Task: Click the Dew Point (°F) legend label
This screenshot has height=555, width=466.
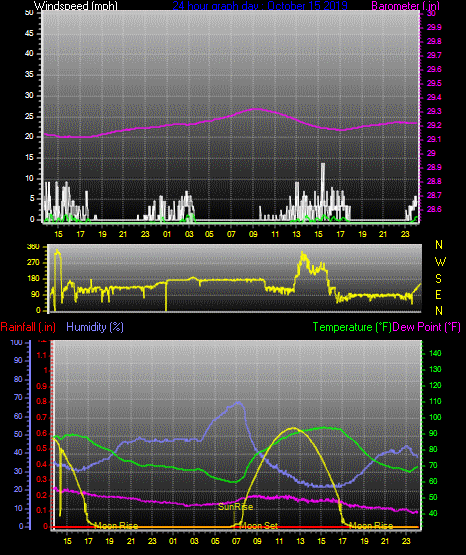Action: 426,327
